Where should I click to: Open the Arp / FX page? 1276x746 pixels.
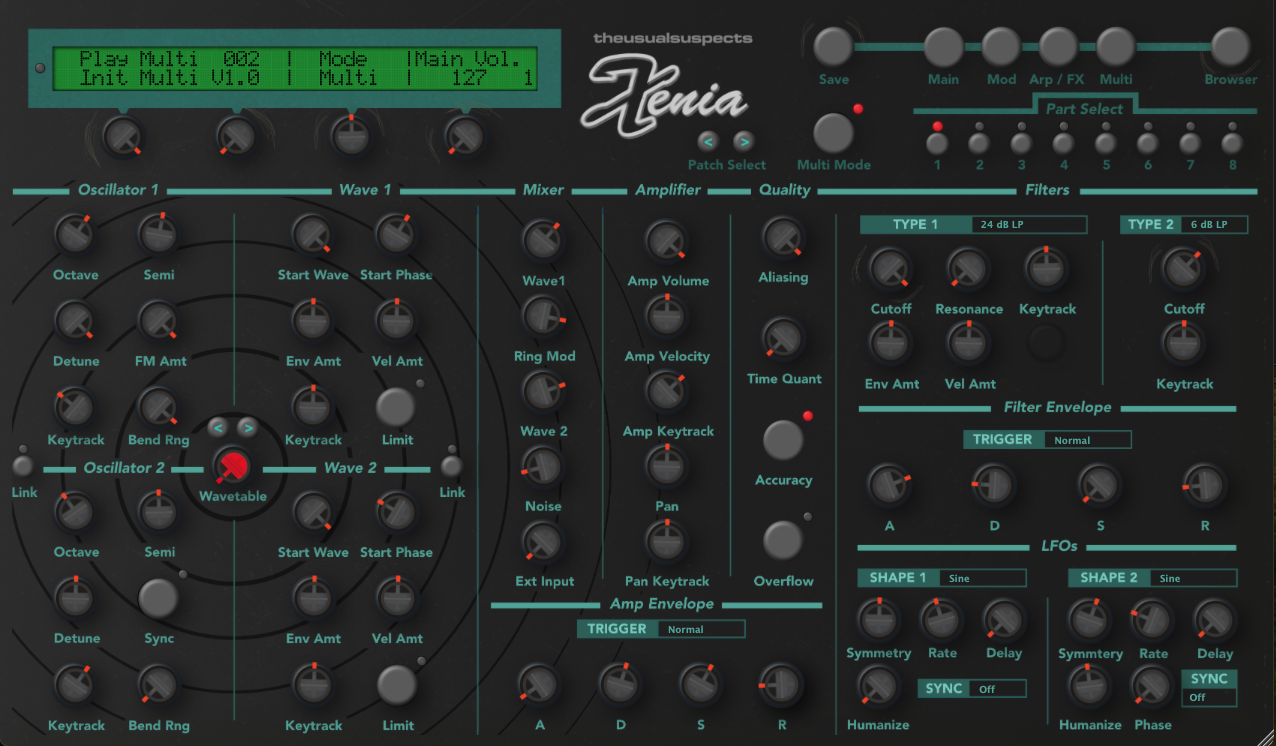1058,46
